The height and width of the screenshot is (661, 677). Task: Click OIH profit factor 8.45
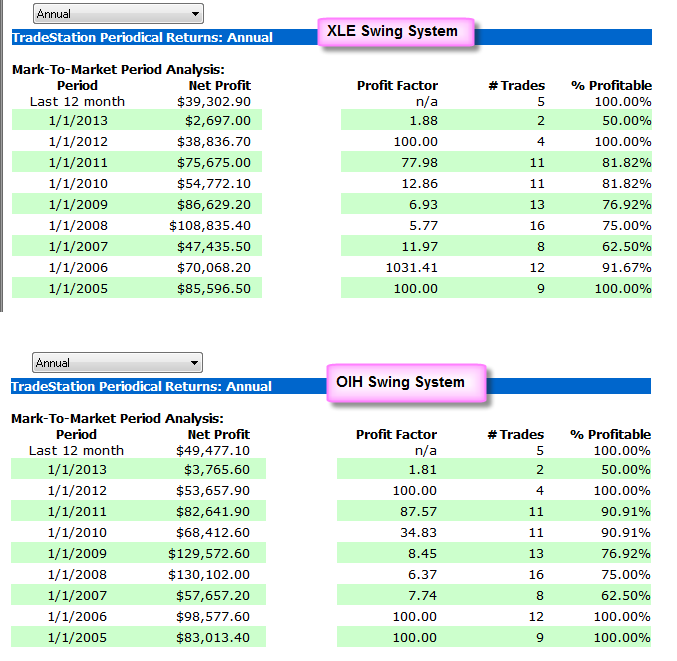423,554
